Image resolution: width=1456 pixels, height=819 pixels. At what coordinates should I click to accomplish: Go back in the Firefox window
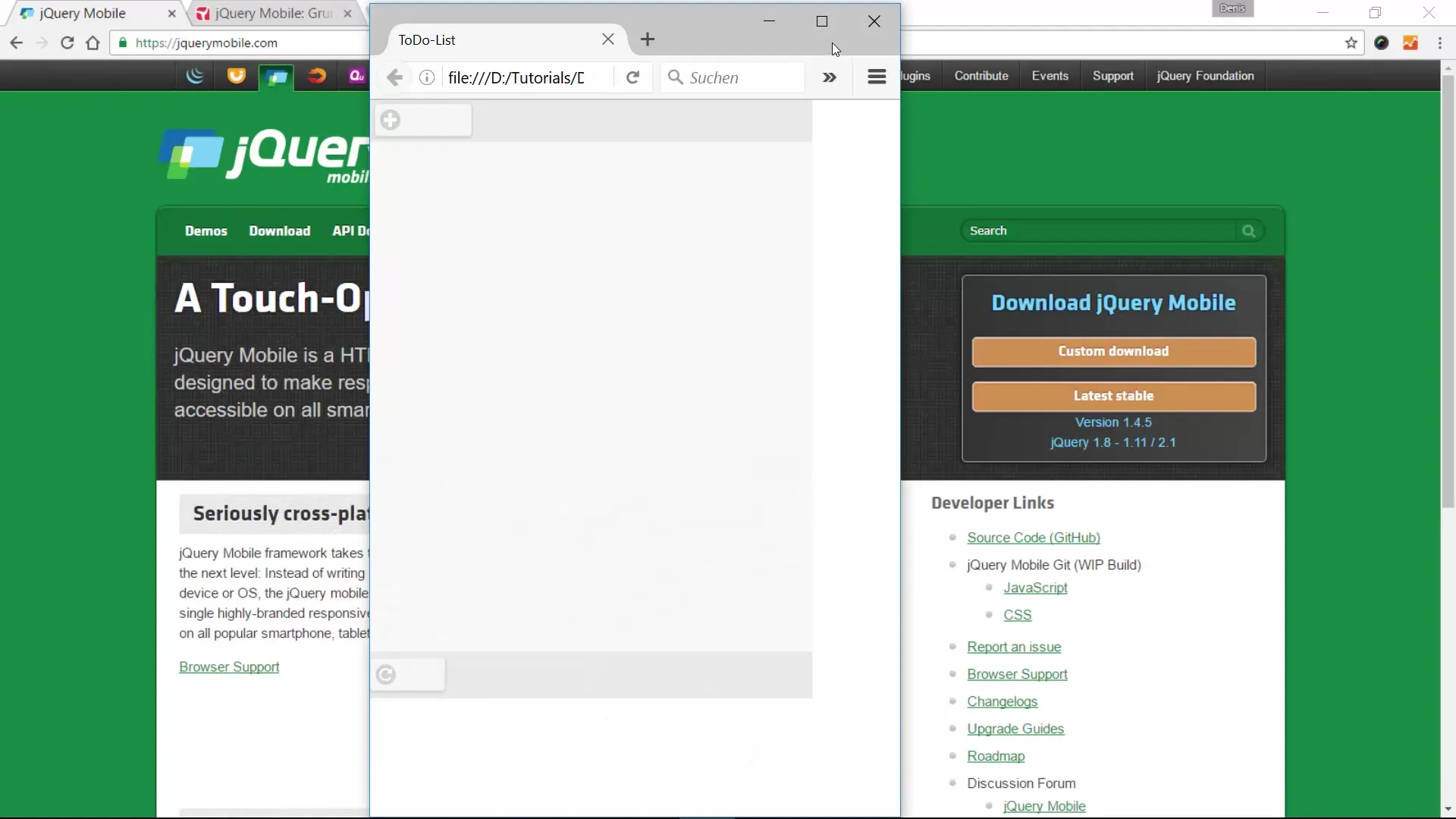coord(394,77)
